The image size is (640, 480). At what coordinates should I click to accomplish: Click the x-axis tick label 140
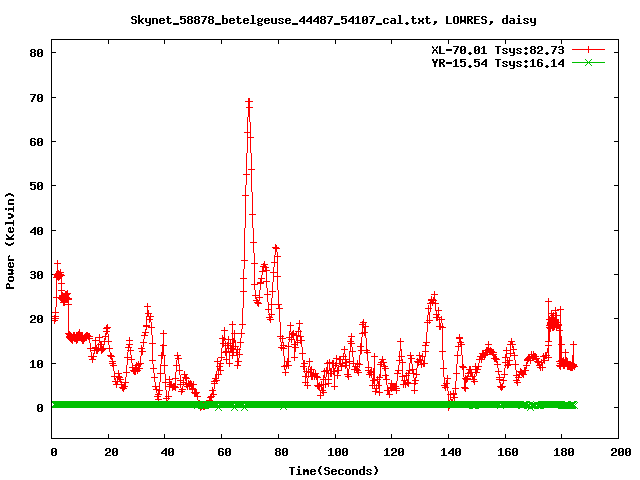click(451, 452)
